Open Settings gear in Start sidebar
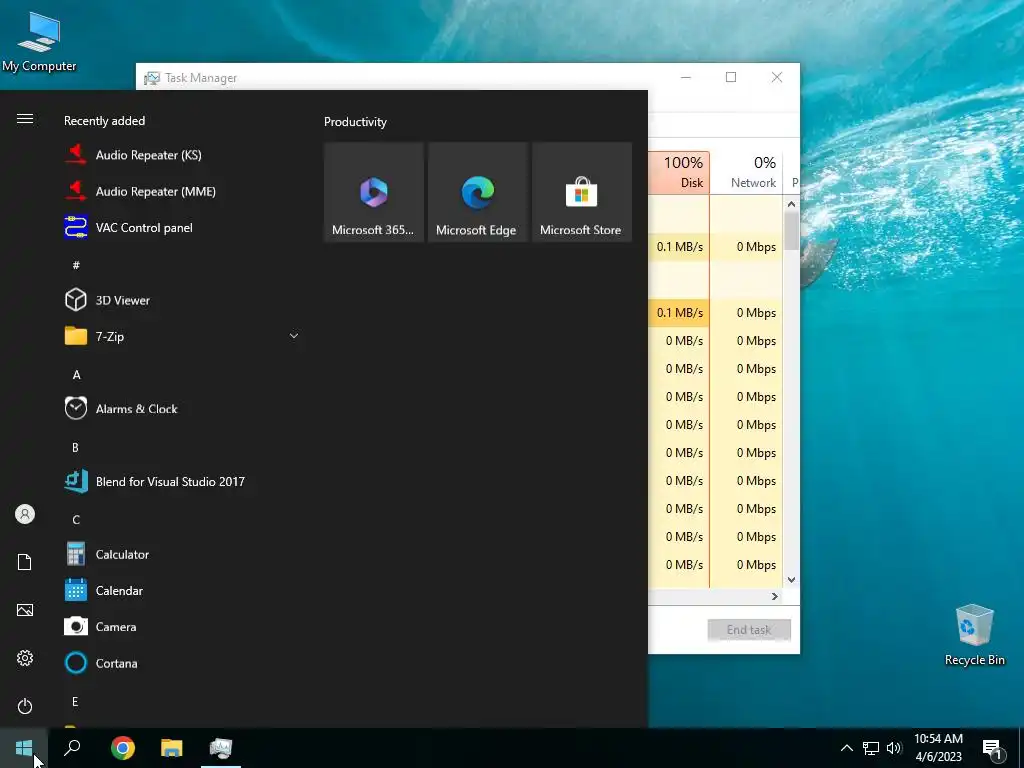Image resolution: width=1024 pixels, height=768 pixels. [25, 658]
